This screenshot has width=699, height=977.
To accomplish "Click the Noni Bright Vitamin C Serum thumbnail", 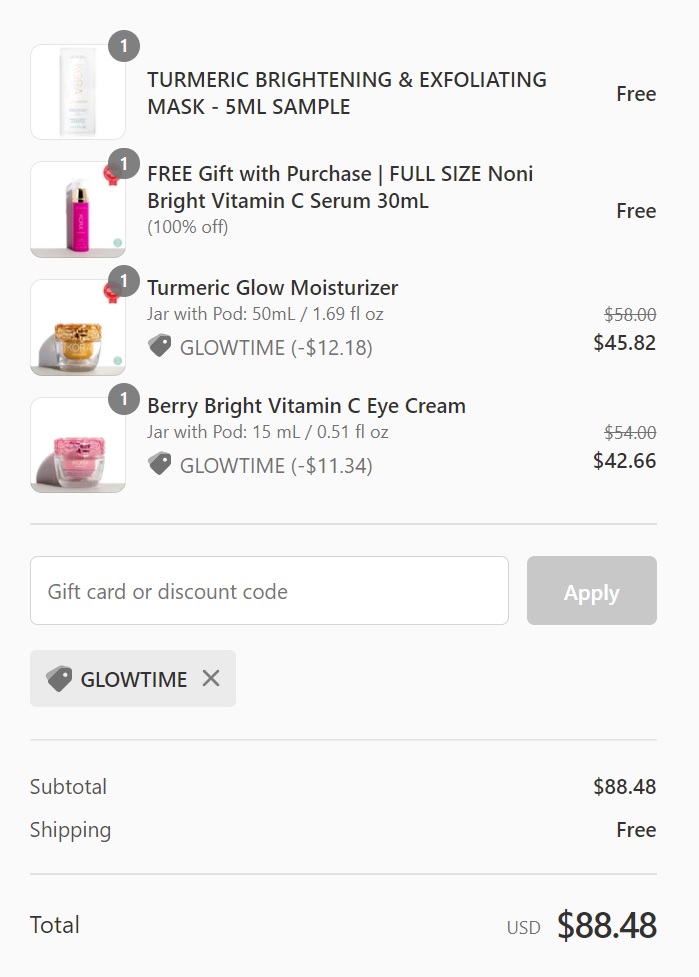I will [78, 210].
